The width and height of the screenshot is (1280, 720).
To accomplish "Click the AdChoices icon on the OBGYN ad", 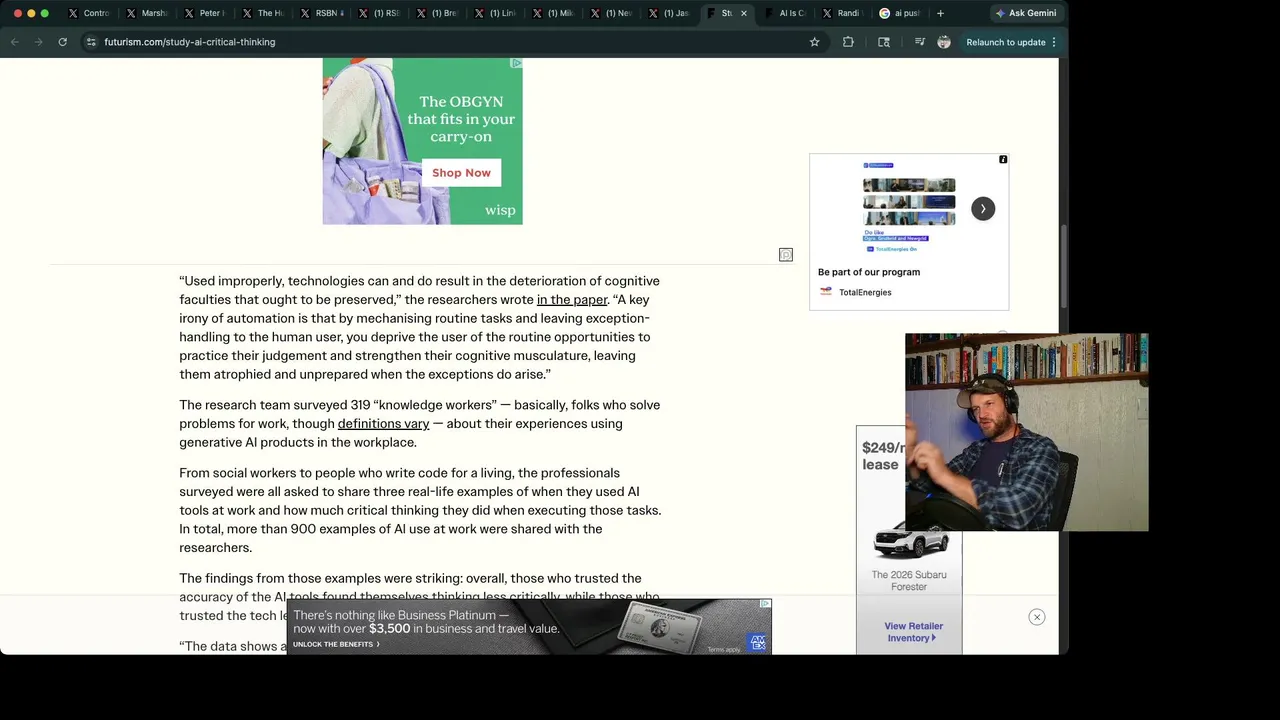I will tap(516, 63).
